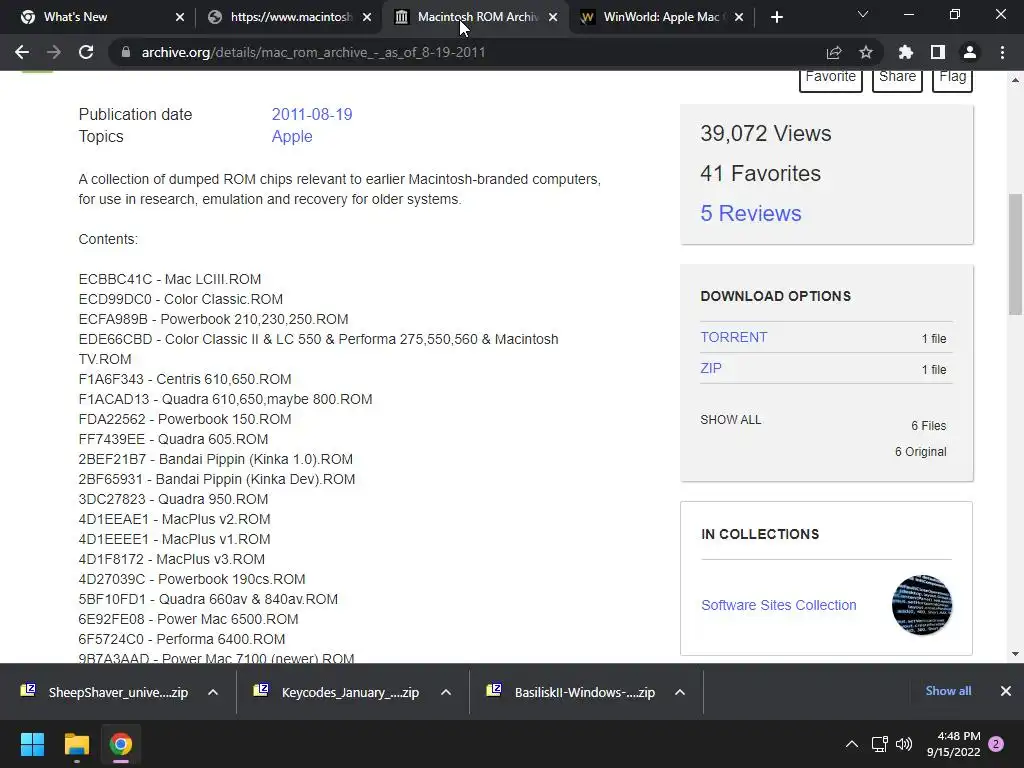This screenshot has height=768, width=1024.
Task: Close the What's New tab
Action: click(x=180, y=17)
